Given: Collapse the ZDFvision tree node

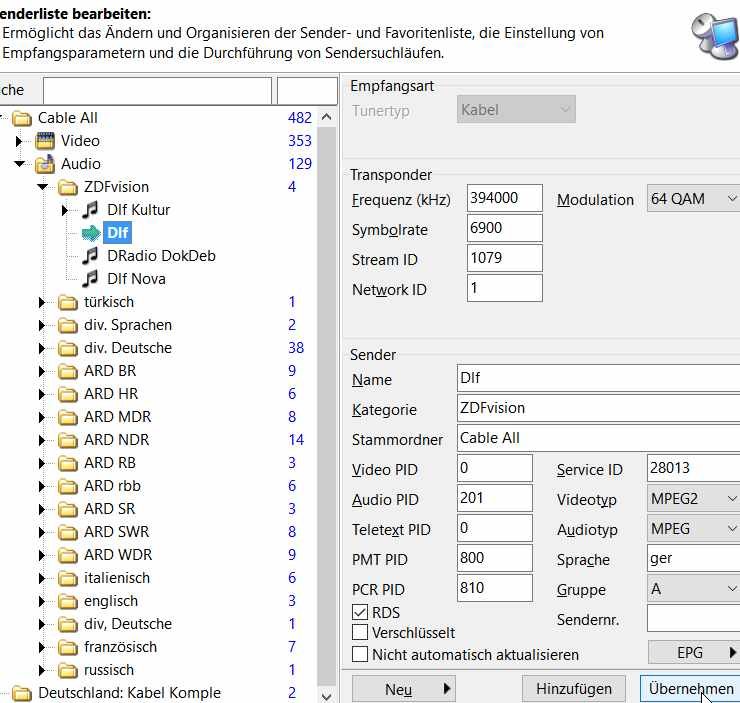Looking at the screenshot, I should pyautogui.click(x=42, y=187).
